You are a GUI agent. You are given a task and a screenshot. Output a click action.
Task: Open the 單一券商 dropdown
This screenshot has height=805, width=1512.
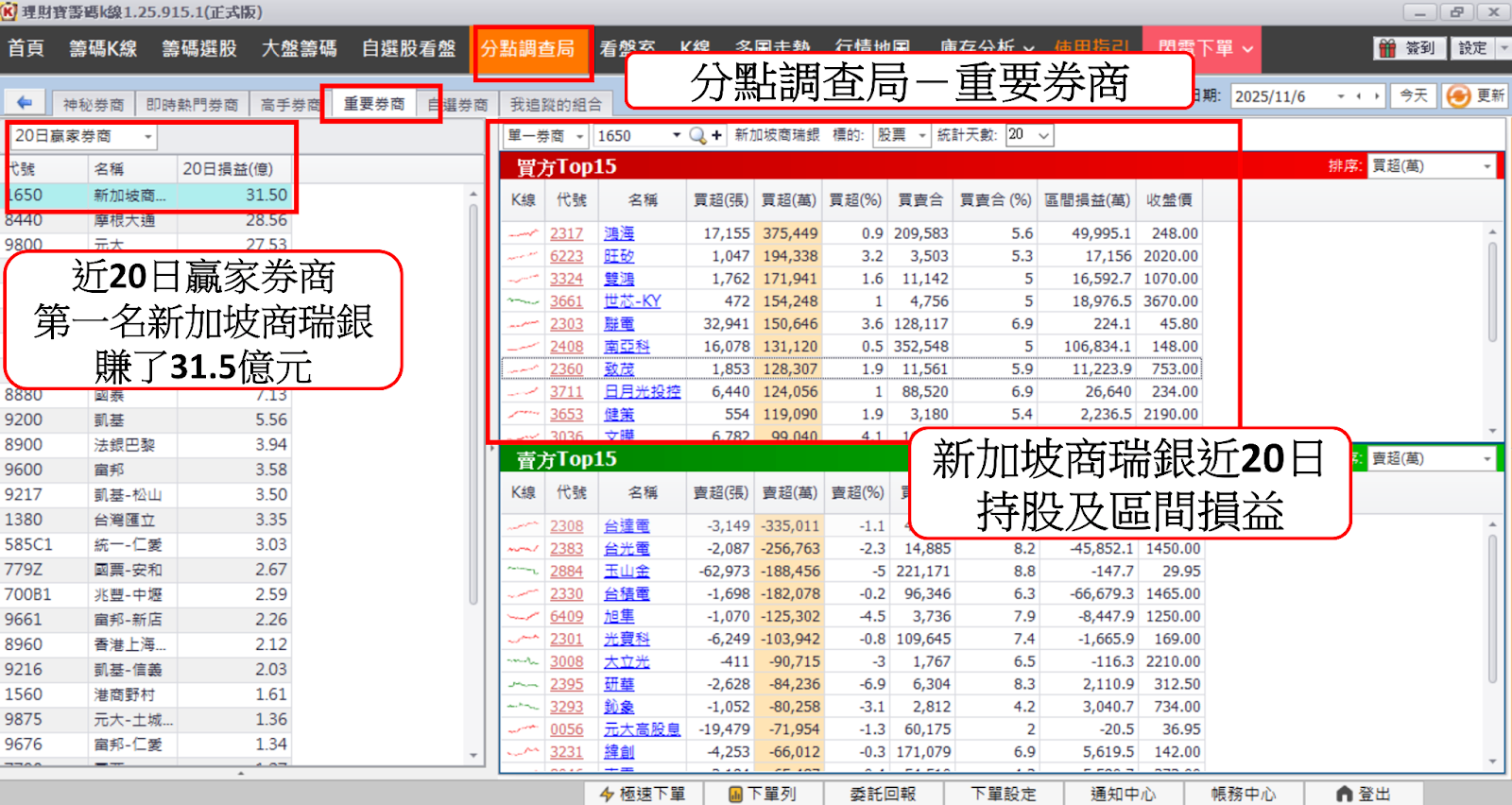pyautogui.click(x=579, y=136)
